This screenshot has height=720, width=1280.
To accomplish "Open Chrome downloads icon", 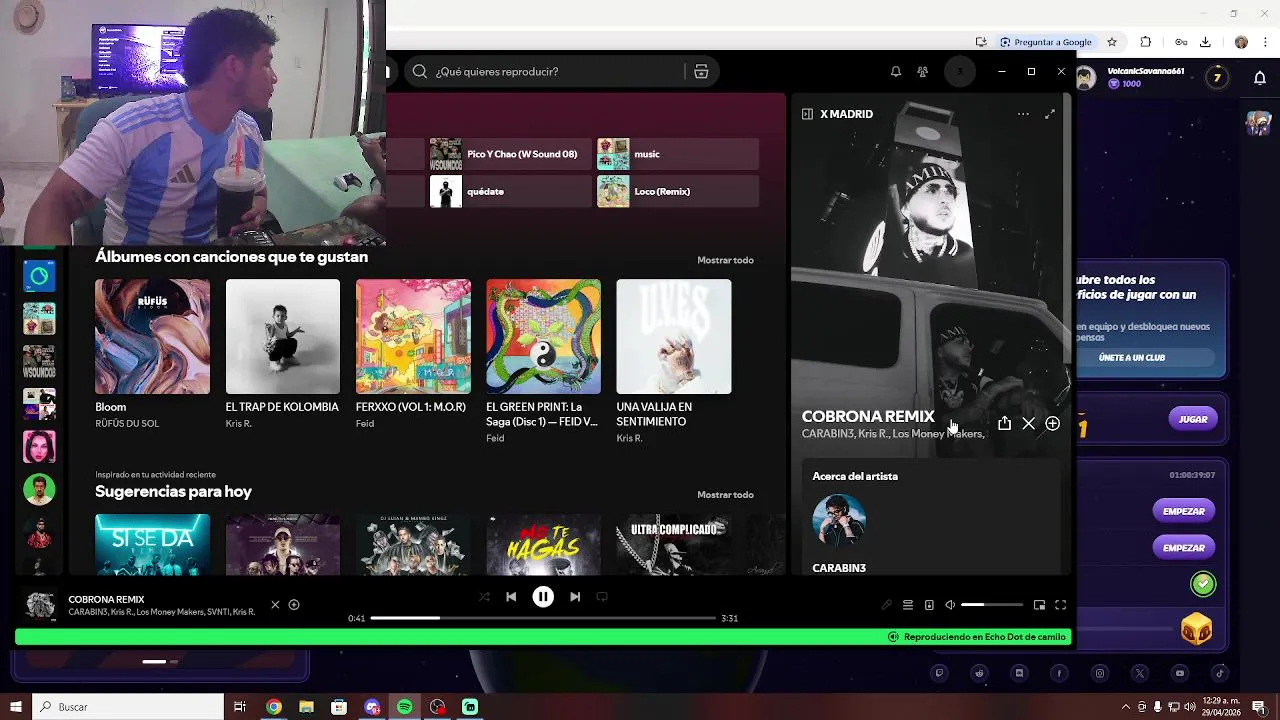I will [1205, 42].
